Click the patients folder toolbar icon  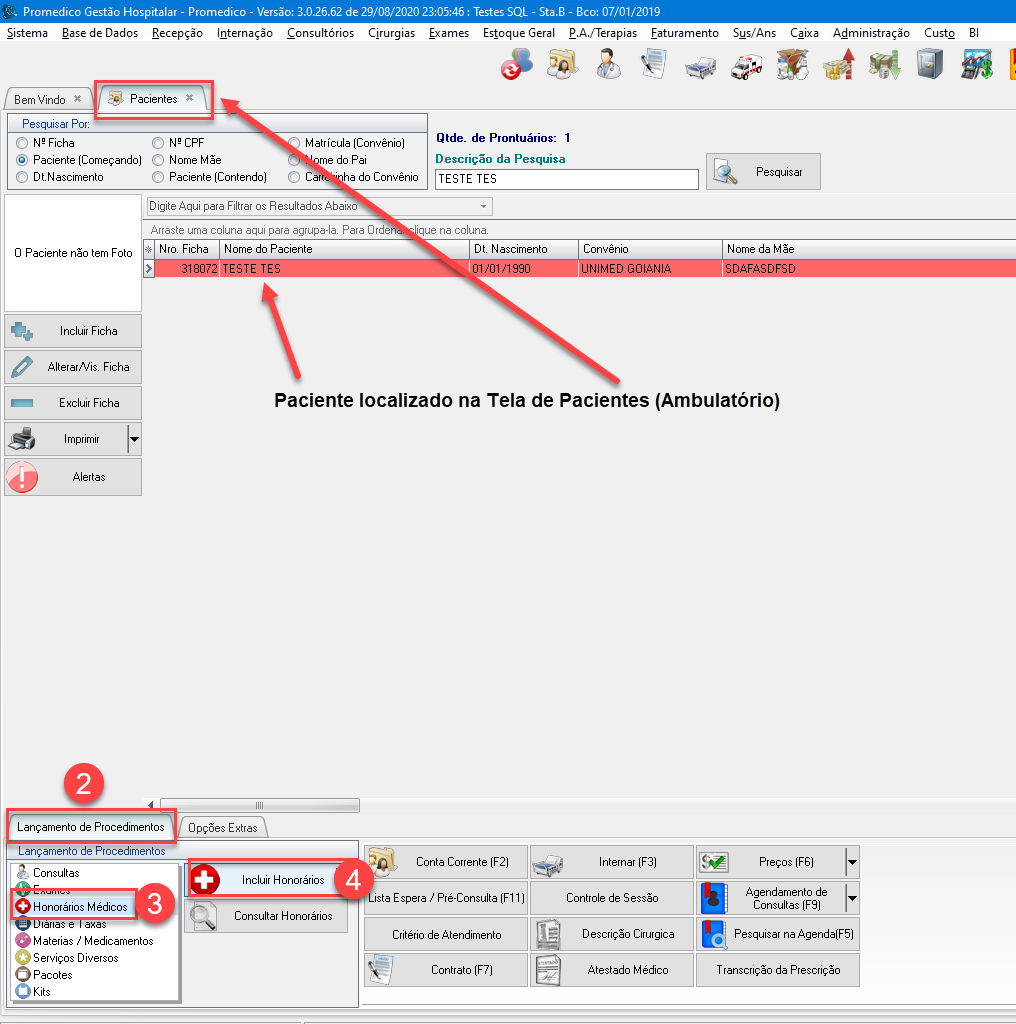click(x=562, y=64)
